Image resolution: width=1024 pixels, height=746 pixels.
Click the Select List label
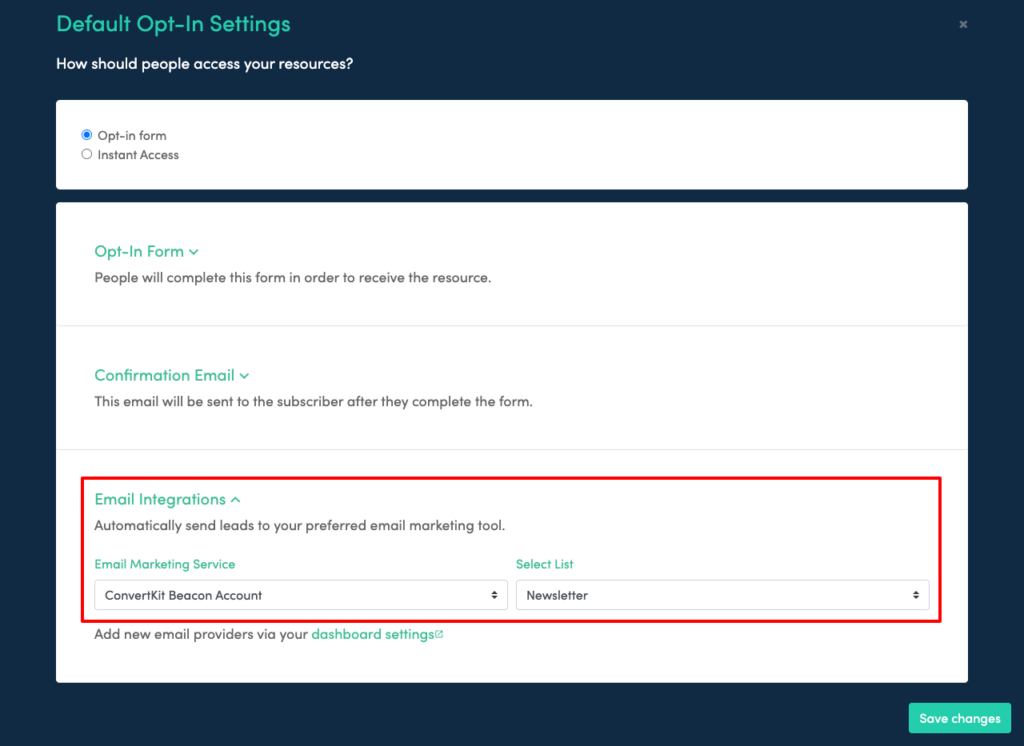545,564
